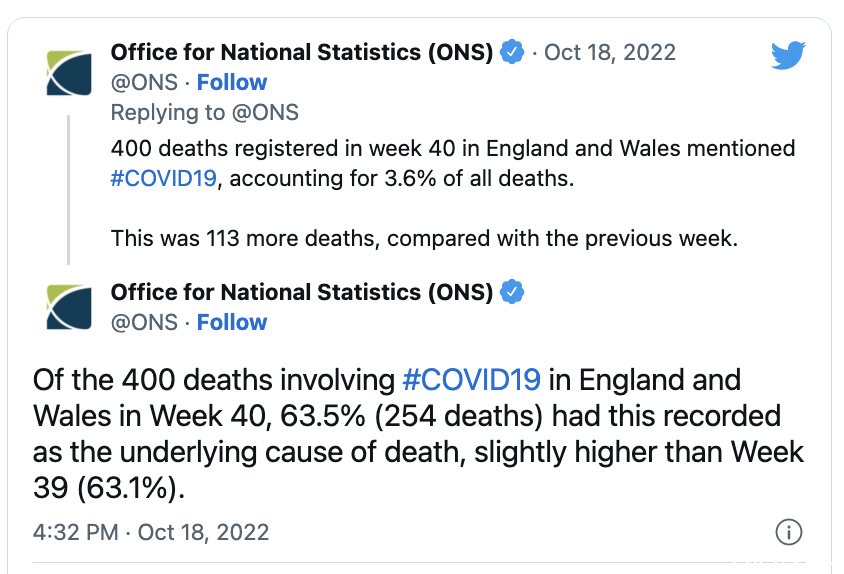Viewport: 844px width, 574px height.
Task: Click the verified badge in the second tweet
Action: 512,292
